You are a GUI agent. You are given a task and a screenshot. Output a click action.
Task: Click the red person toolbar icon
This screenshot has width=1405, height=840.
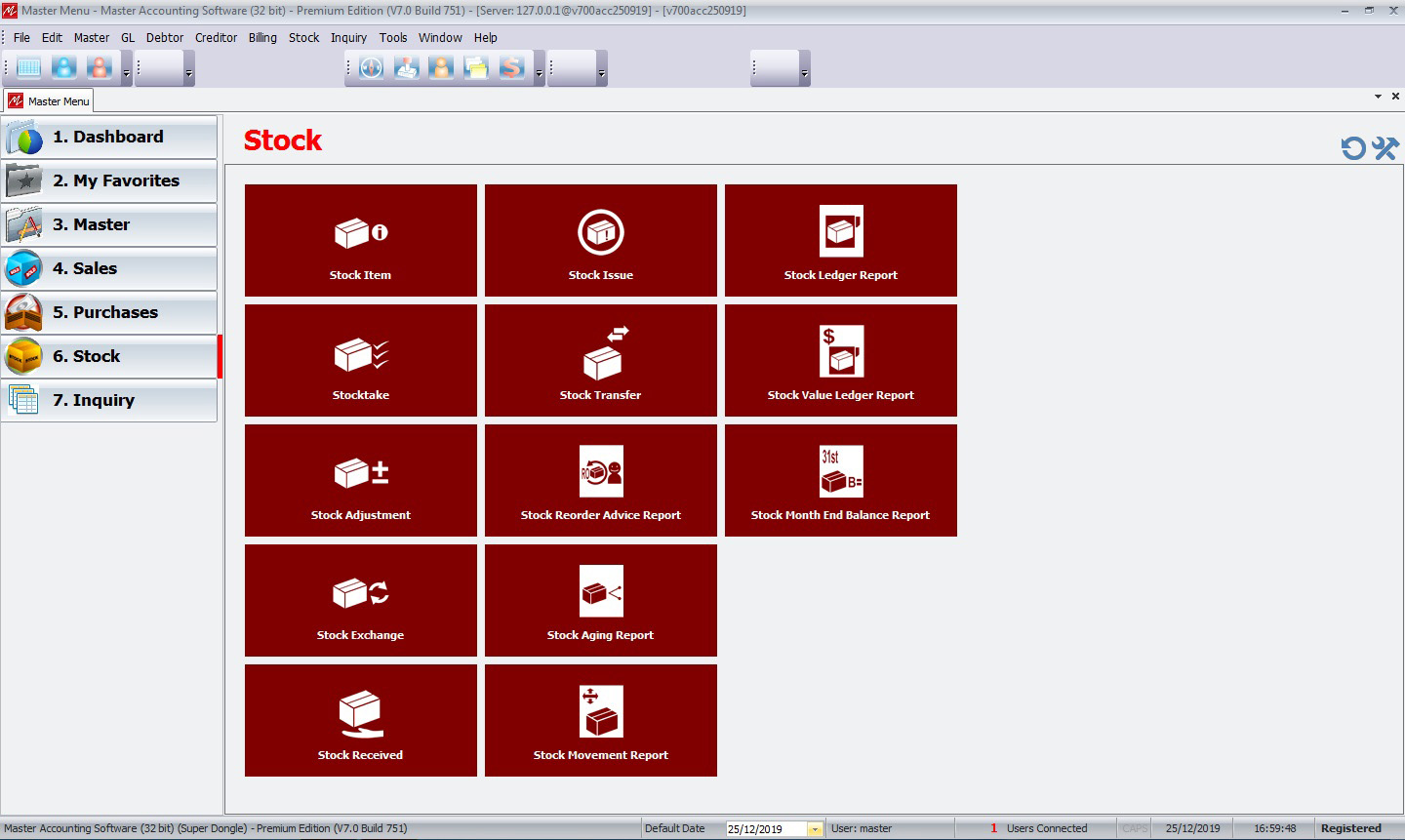[100, 68]
